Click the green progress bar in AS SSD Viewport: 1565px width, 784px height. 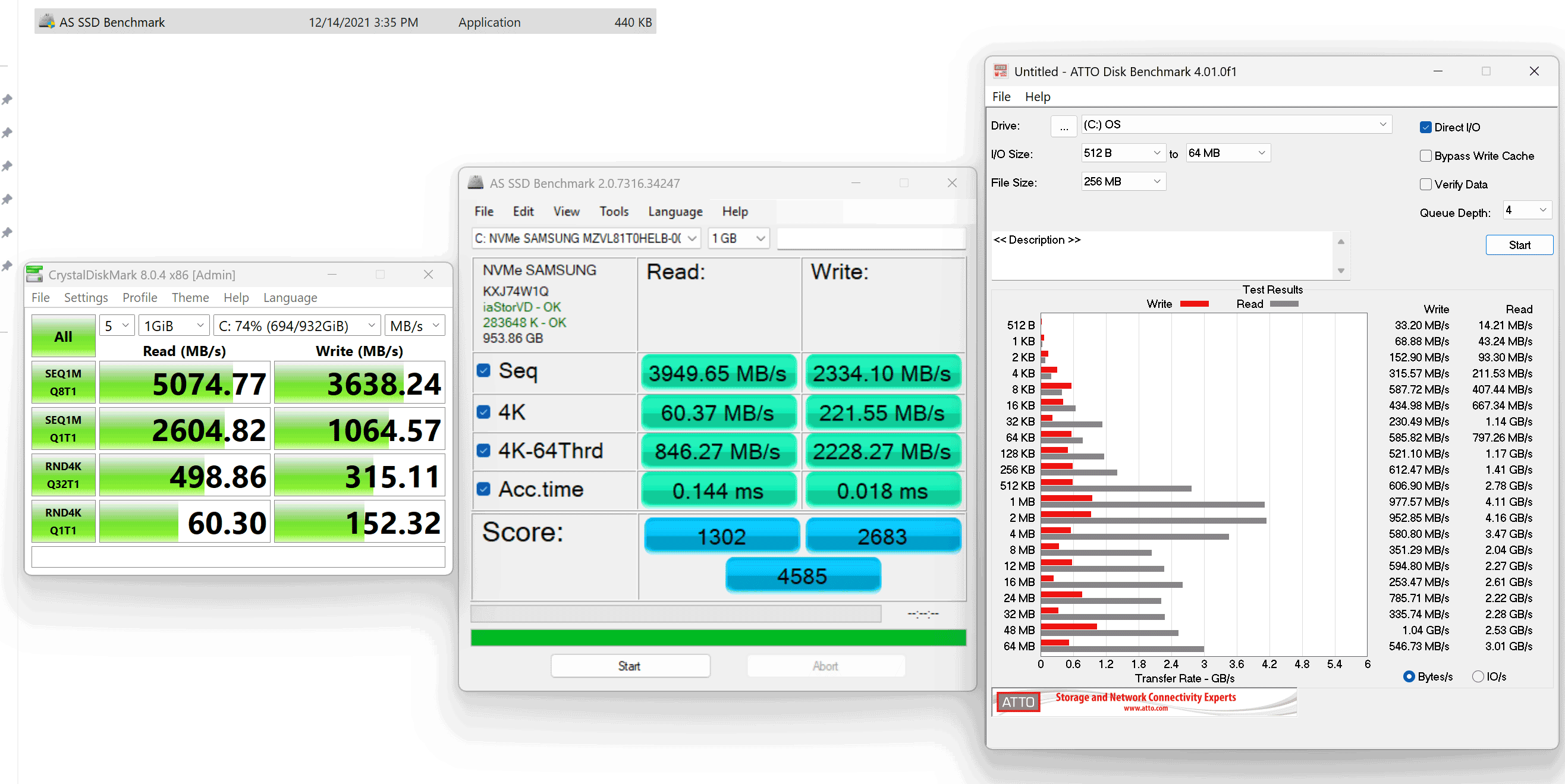click(x=718, y=637)
